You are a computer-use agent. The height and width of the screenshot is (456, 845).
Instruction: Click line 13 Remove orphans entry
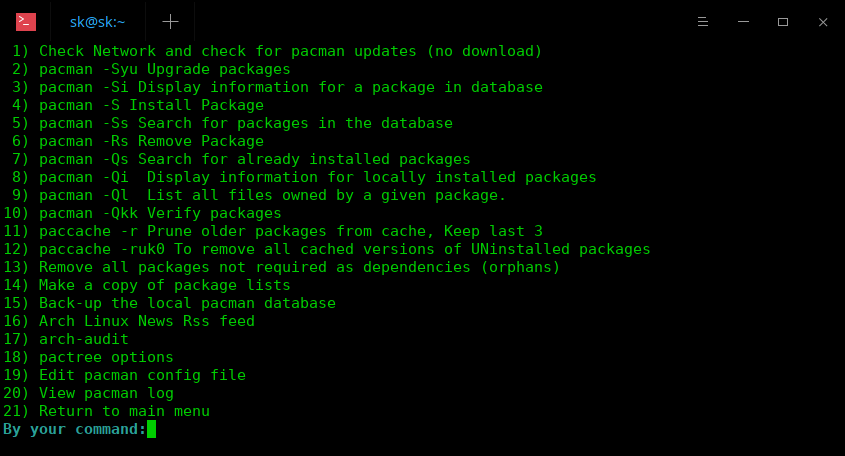[x=281, y=267]
